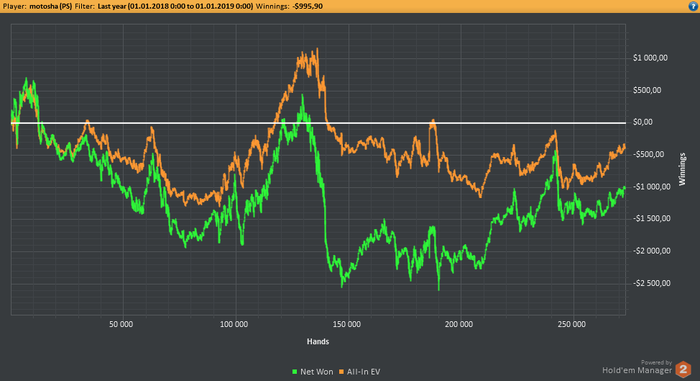This screenshot has height=381, width=700.
Task: Click the $0,00 axis label
Action: point(643,122)
